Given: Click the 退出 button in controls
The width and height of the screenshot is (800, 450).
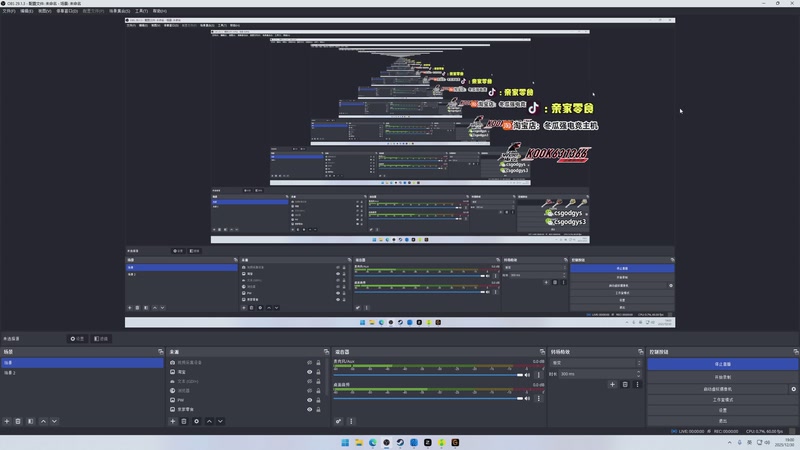Looking at the screenshot, I should click(x=722, y=421).
